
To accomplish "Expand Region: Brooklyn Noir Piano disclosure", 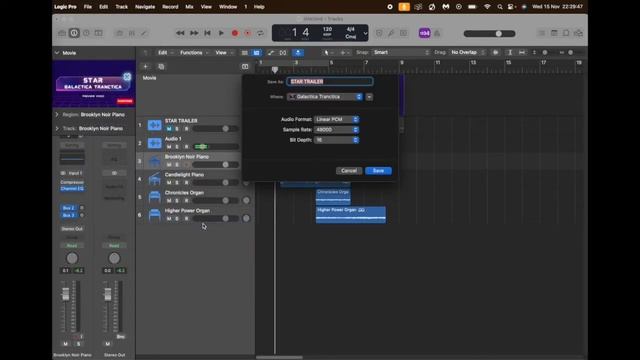I will [x=57, y=115].
